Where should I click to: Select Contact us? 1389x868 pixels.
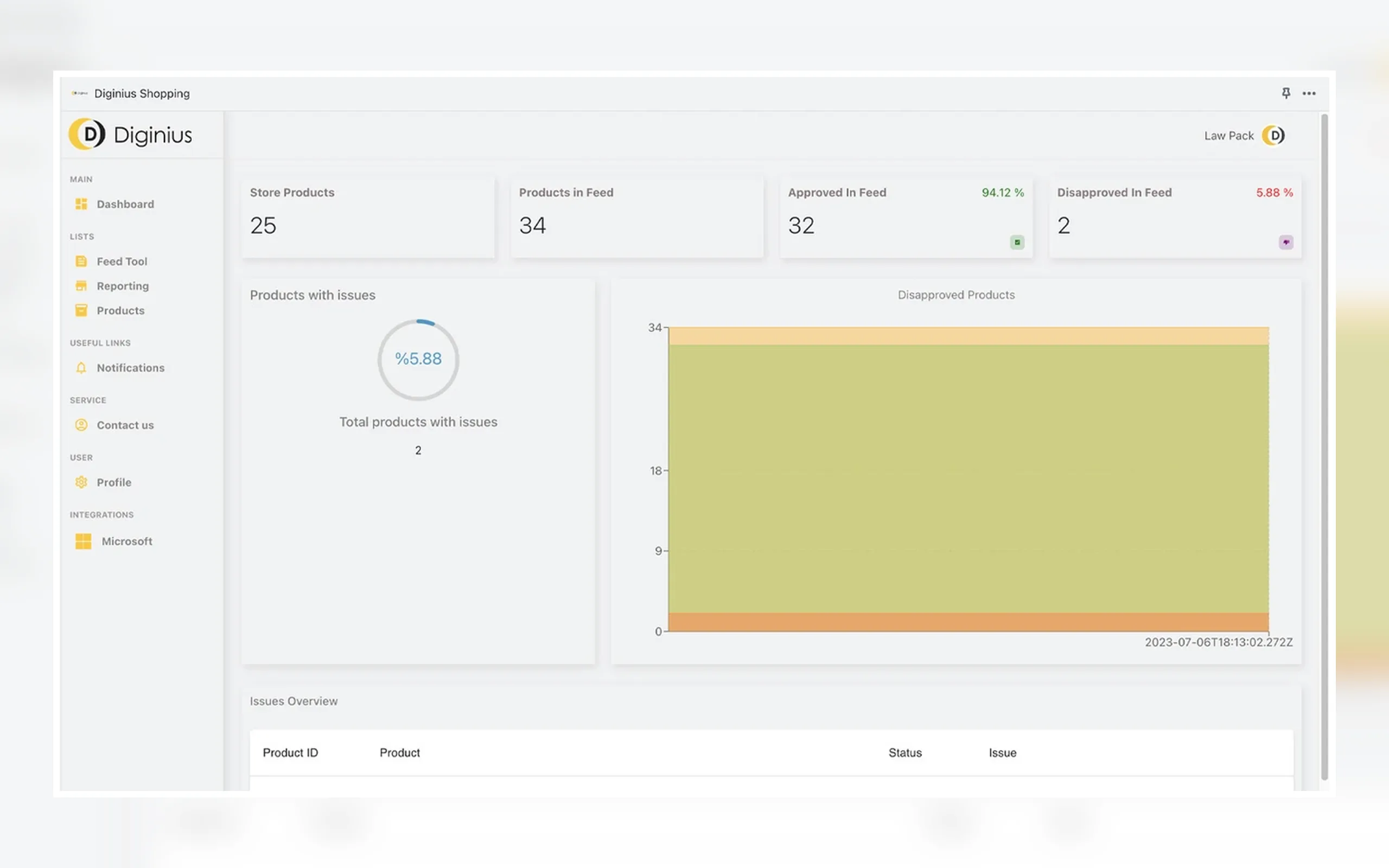(125, 425)
